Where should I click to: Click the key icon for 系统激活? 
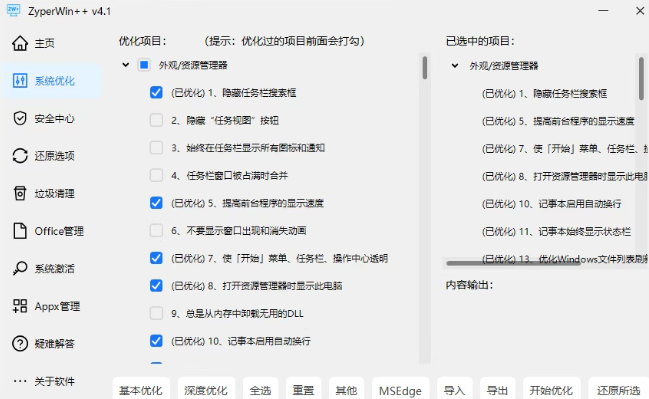(x=20, y=268)
